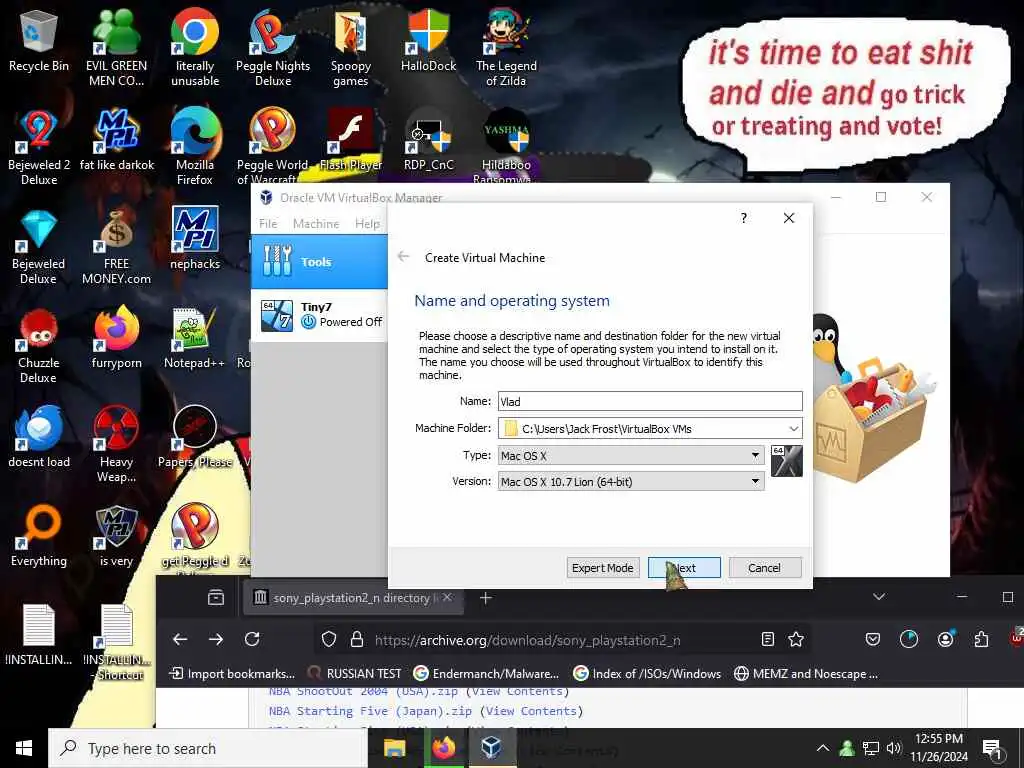Open RUSSIAN TEST bookmark
The width and height of the screenshot is (1024, 768).
point(354,673)
